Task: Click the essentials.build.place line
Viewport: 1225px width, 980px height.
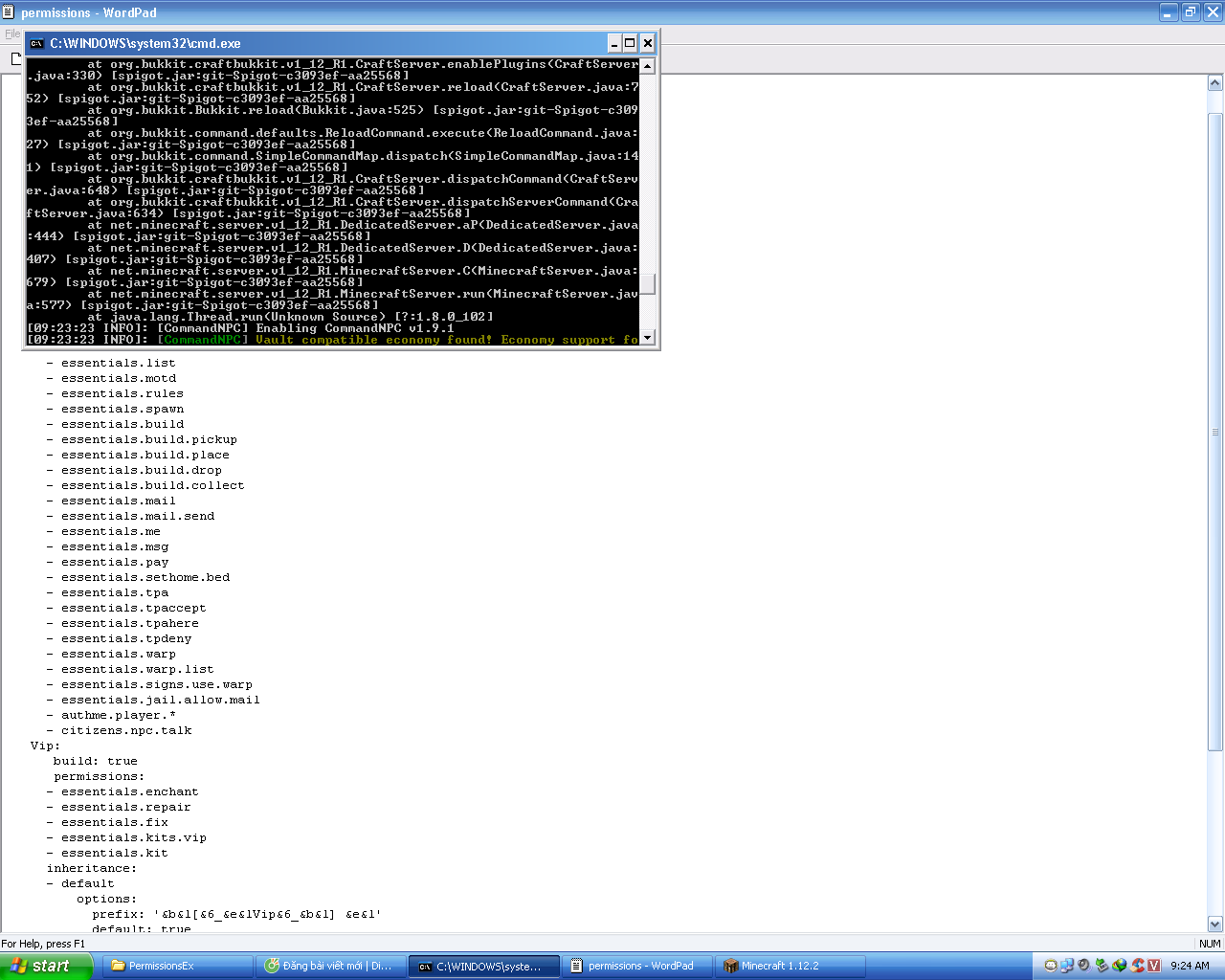Action: click(138, 455)
